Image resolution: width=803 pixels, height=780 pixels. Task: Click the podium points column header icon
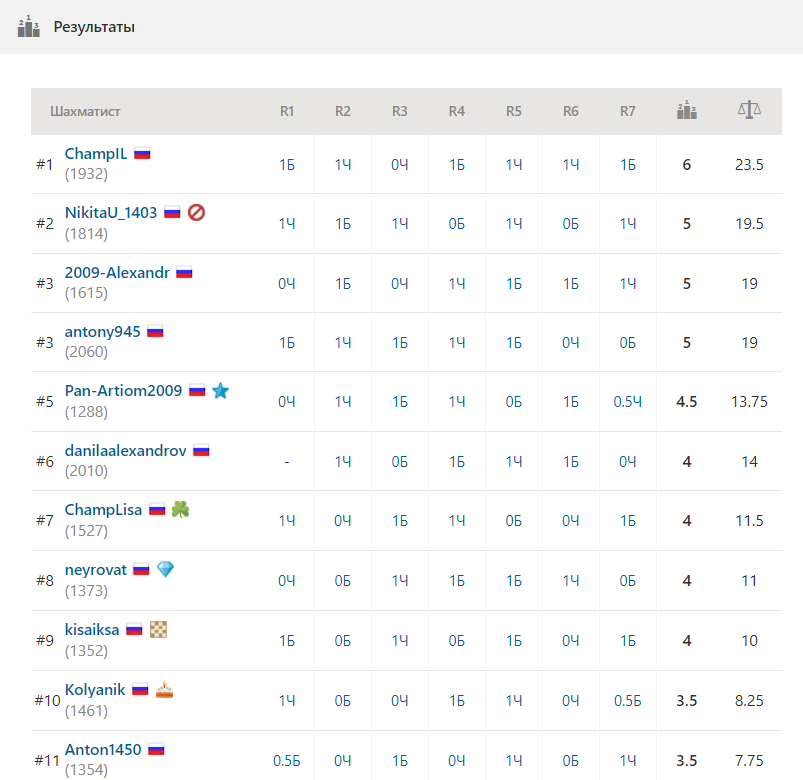point(686,111)
